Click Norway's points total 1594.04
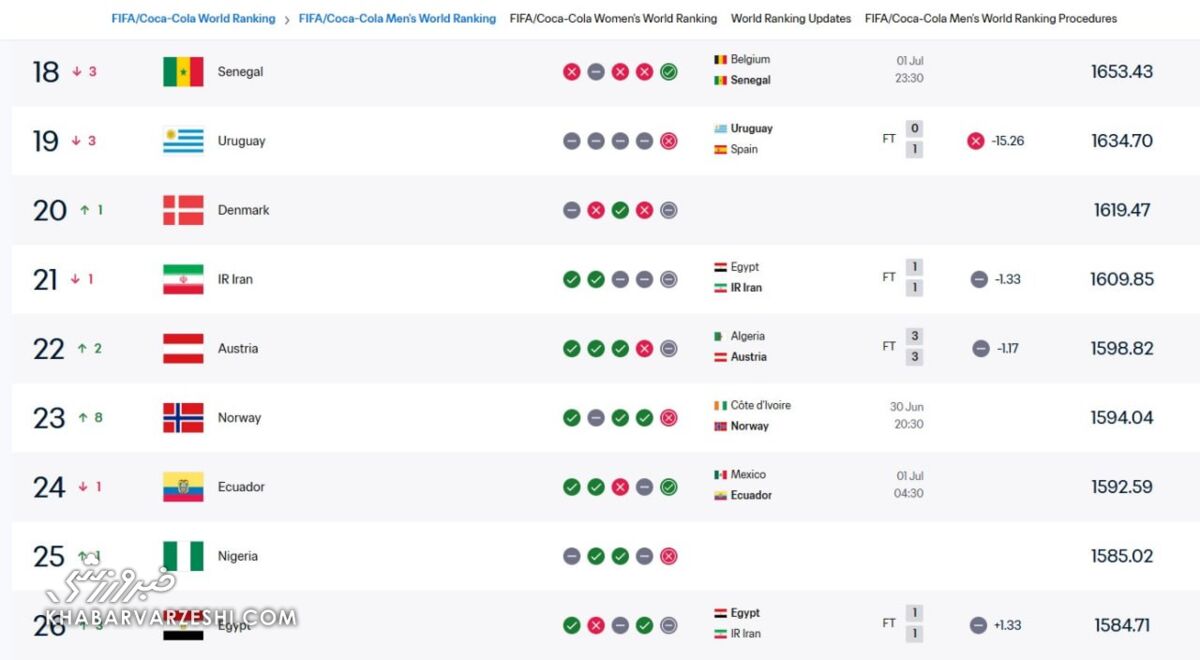This screenshot has width=1200, height=660. coord(1122,418)
